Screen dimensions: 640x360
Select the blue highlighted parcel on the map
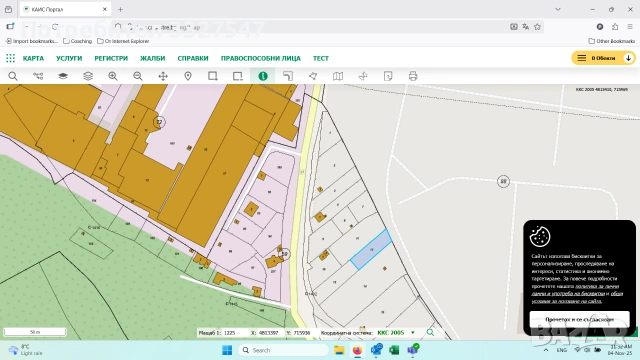click(371, 249)
